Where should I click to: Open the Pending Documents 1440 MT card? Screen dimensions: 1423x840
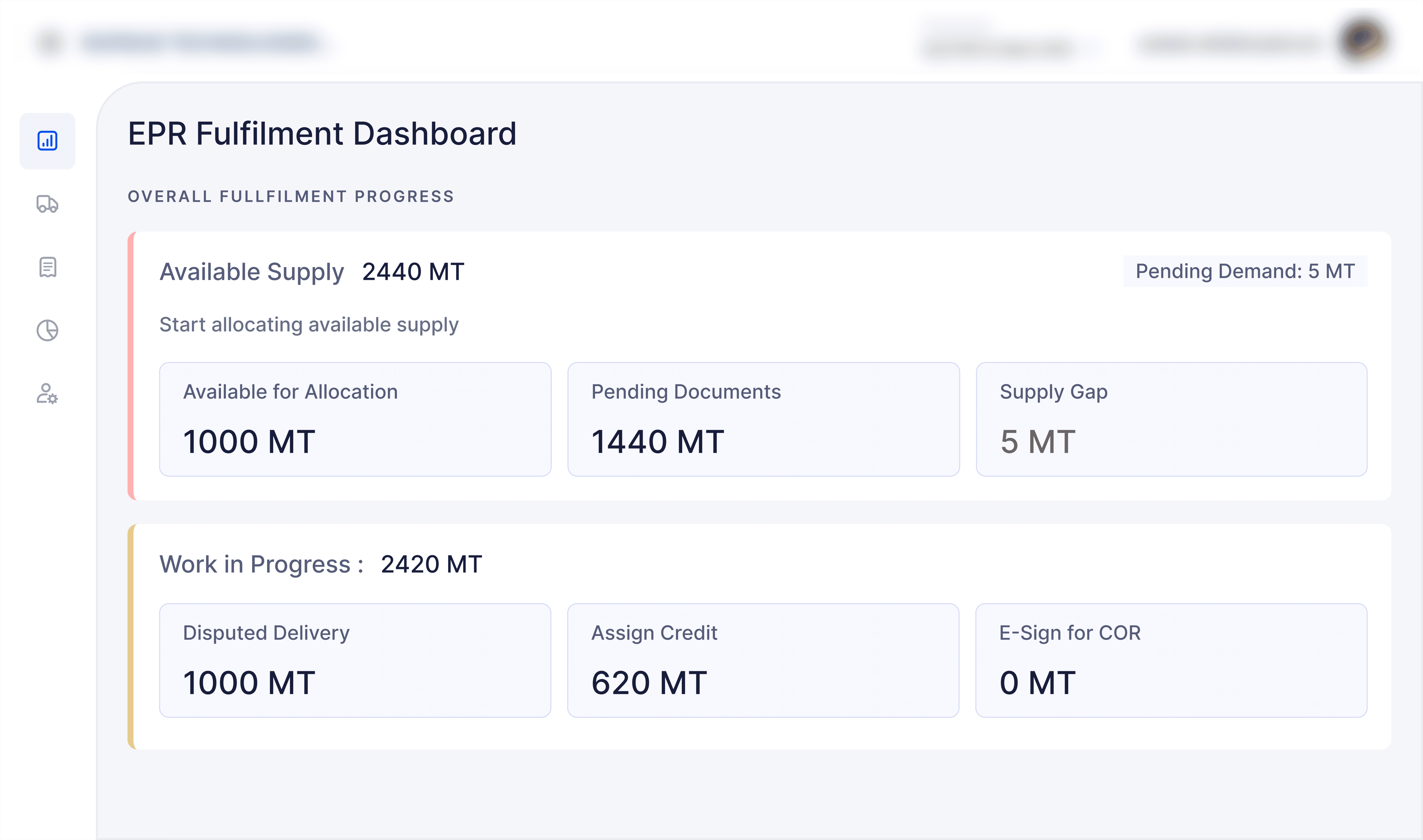point(763,420)
